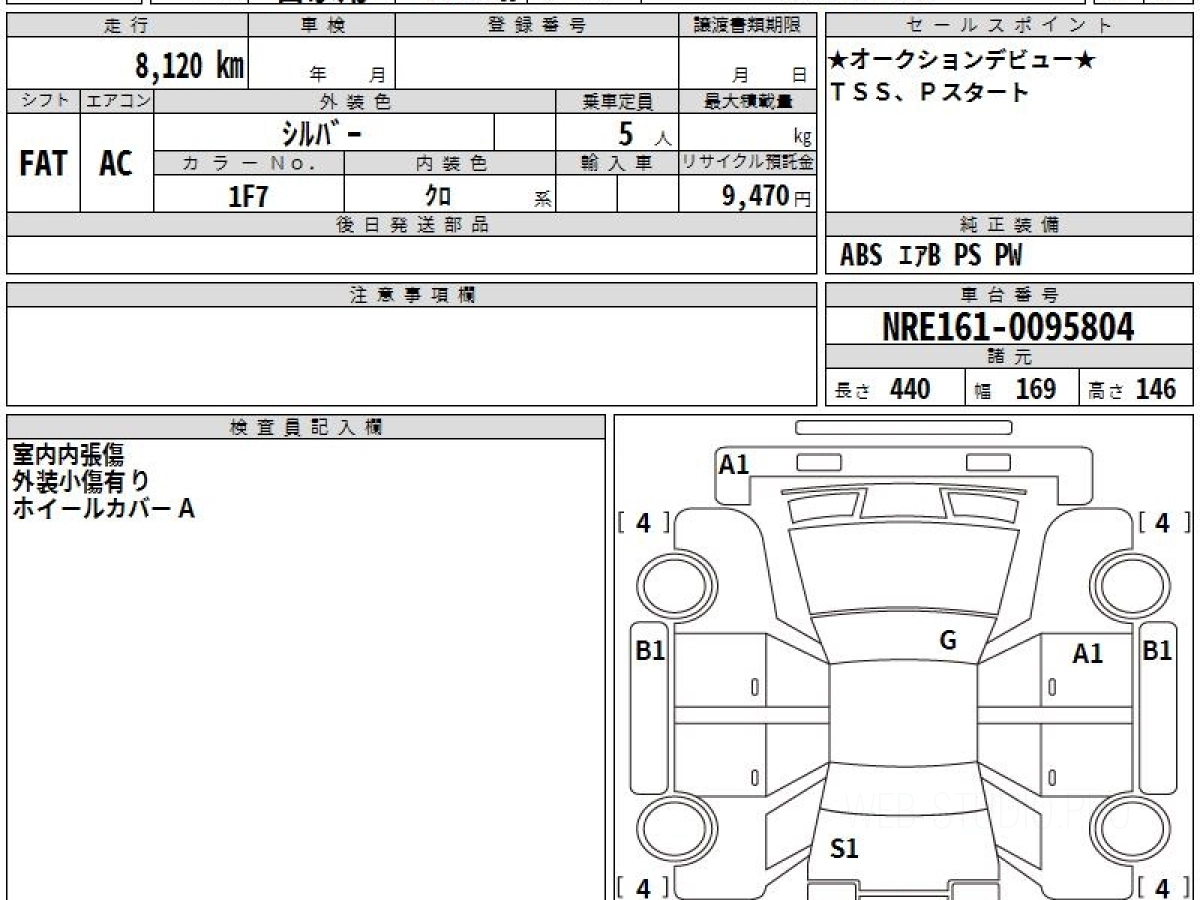Select the FAT shift cell

pyautogui.click(x=43, y=163)
